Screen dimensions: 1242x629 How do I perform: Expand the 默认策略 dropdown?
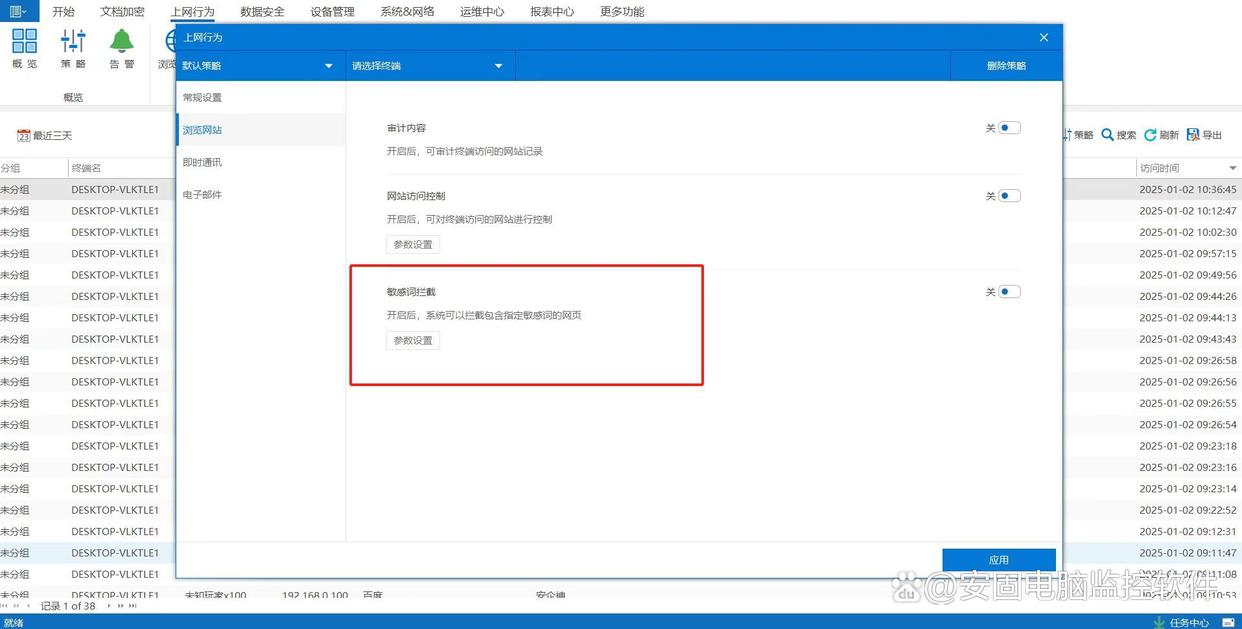tap(328, 66)
